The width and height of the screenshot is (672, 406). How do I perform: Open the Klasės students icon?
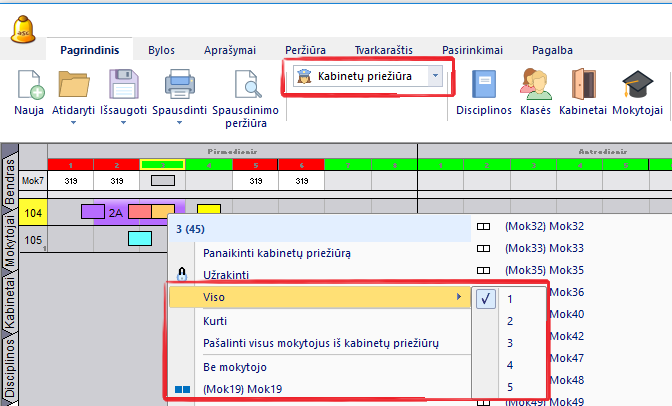[x=535, y=84]
